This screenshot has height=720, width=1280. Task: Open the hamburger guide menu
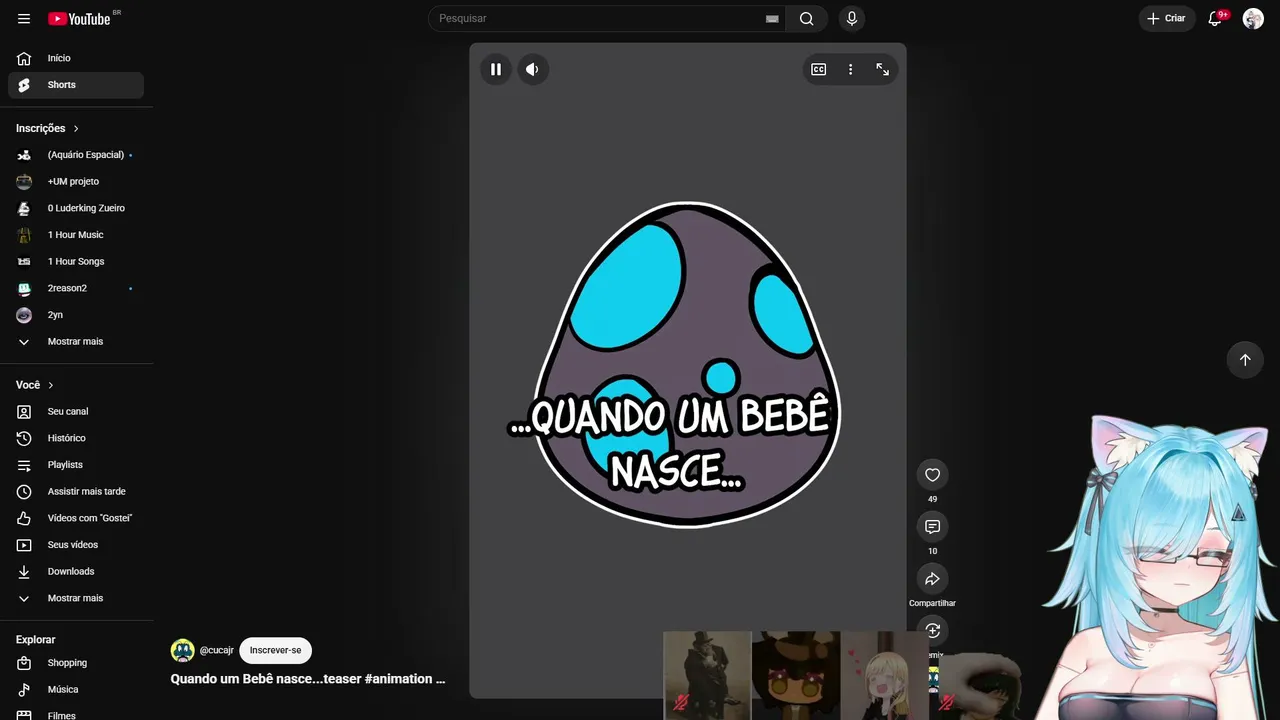[24, 19]
